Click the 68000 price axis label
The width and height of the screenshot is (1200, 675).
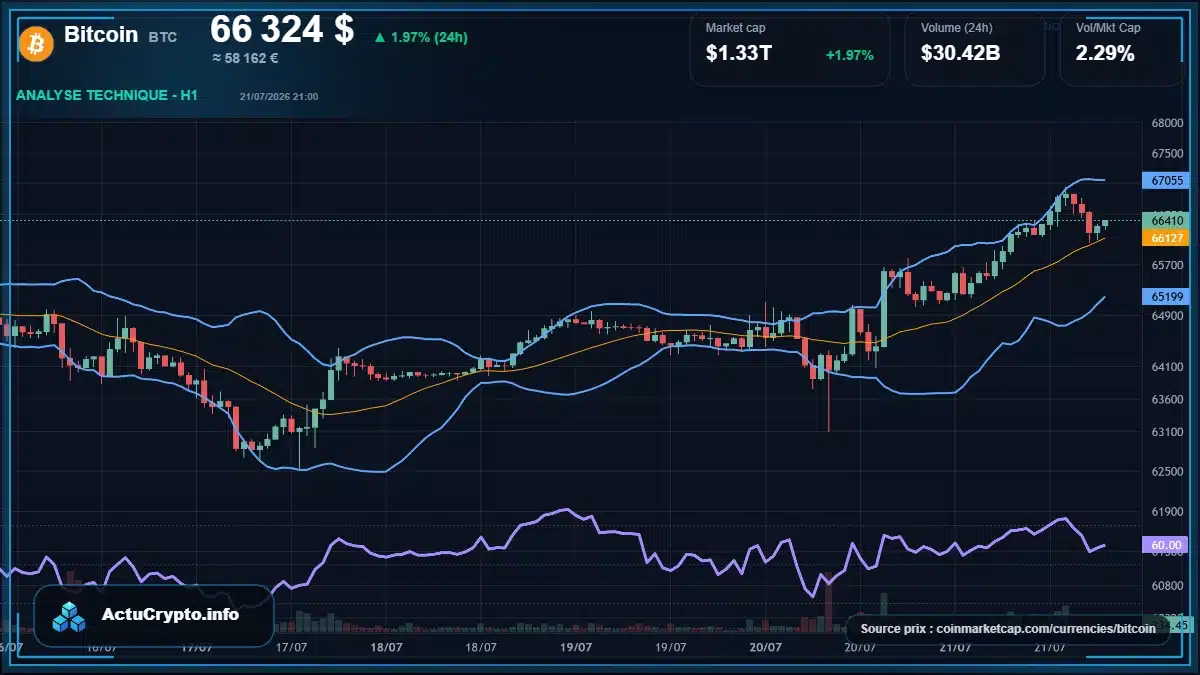pyautogui.click(x=1167, y=124)
